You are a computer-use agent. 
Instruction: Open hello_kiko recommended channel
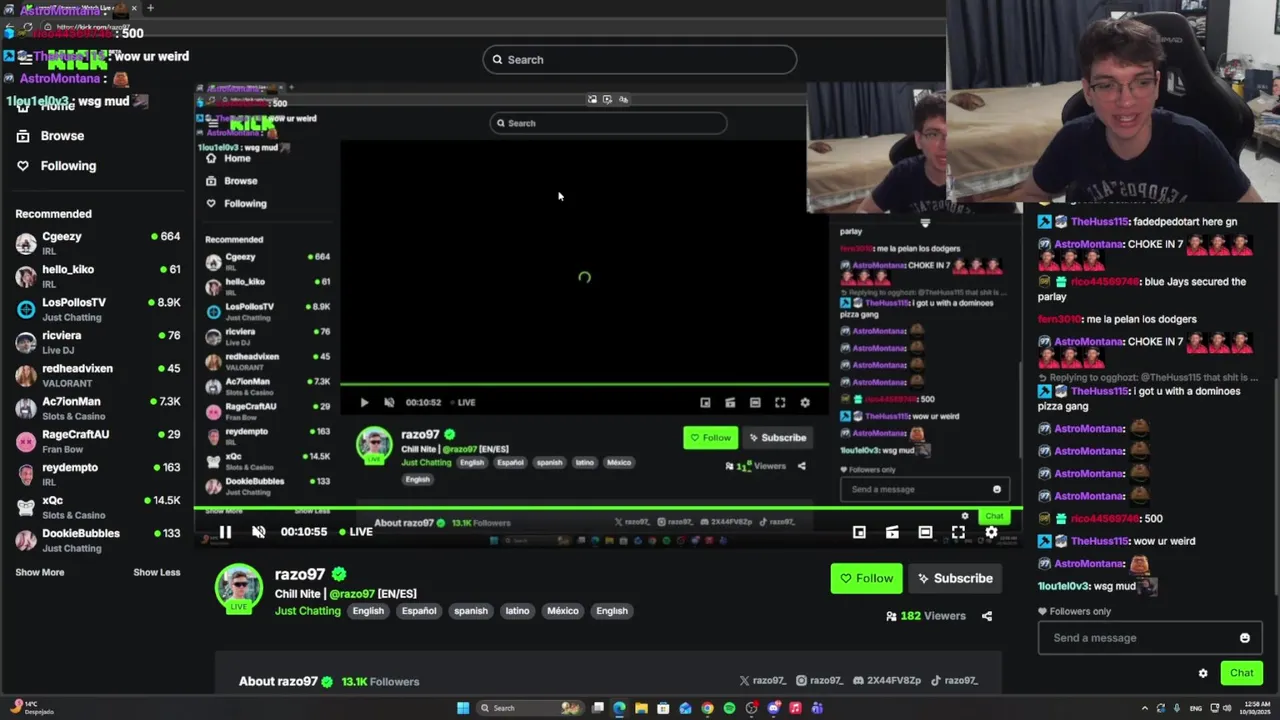point(98,276)
